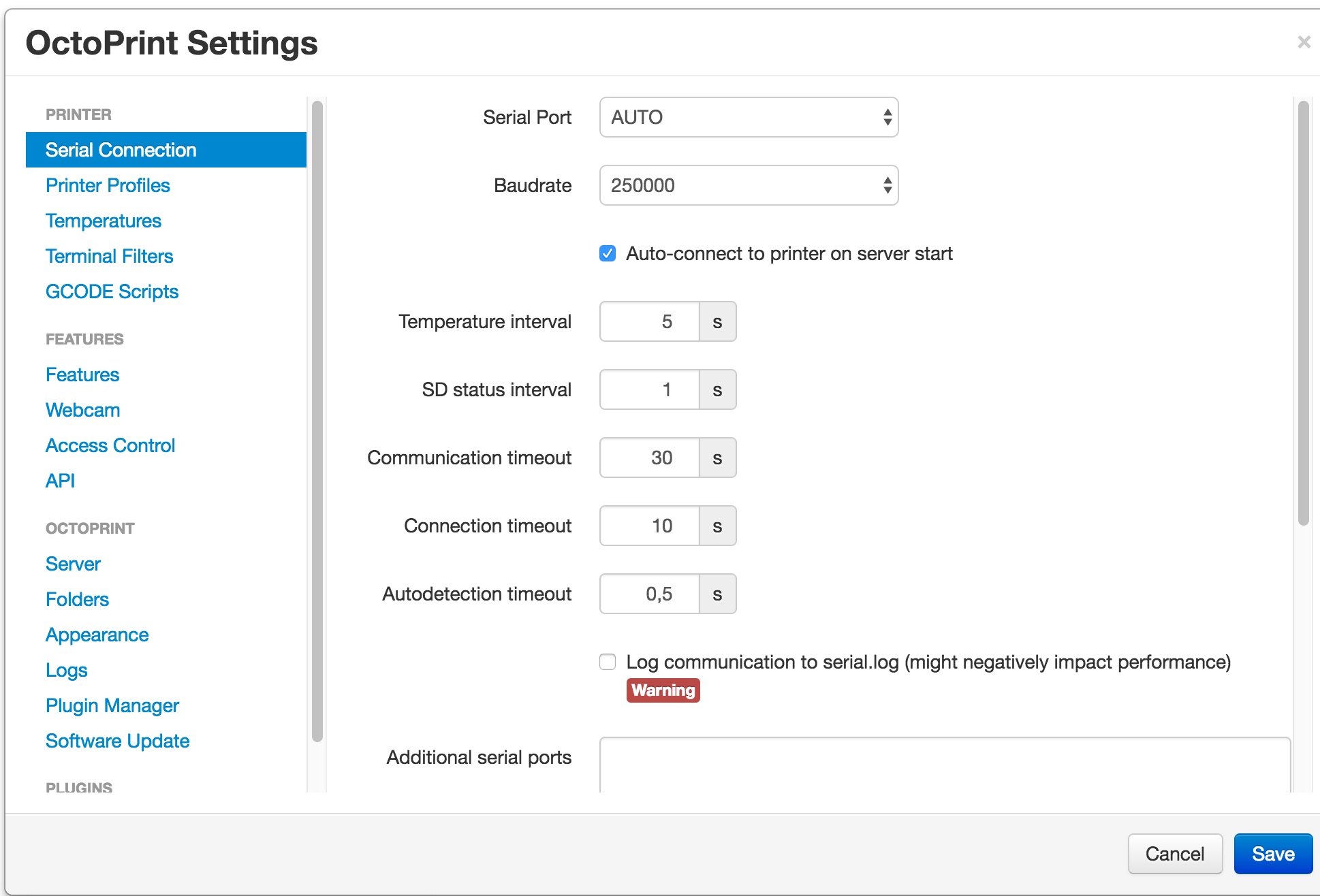The width and height of the screenshot is (1320, 896).
Task: Close the settings dialog with X
Action: pos(1304,42)
